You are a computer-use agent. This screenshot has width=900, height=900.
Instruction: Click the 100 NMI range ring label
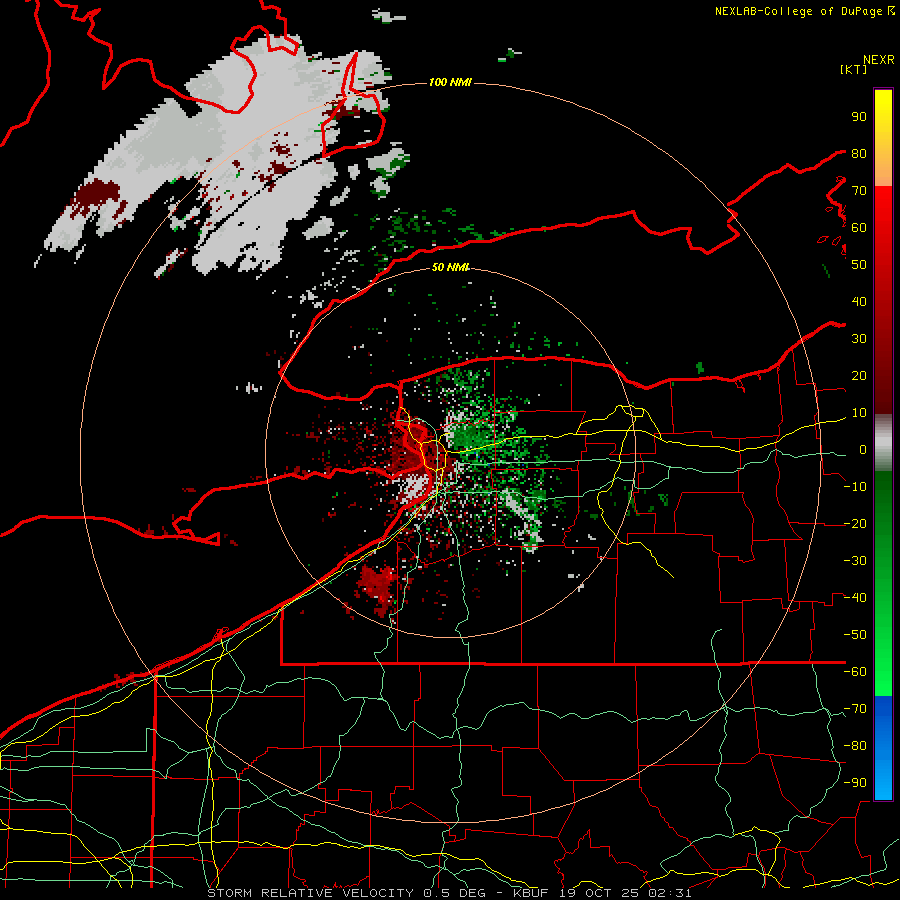(450, 82)
